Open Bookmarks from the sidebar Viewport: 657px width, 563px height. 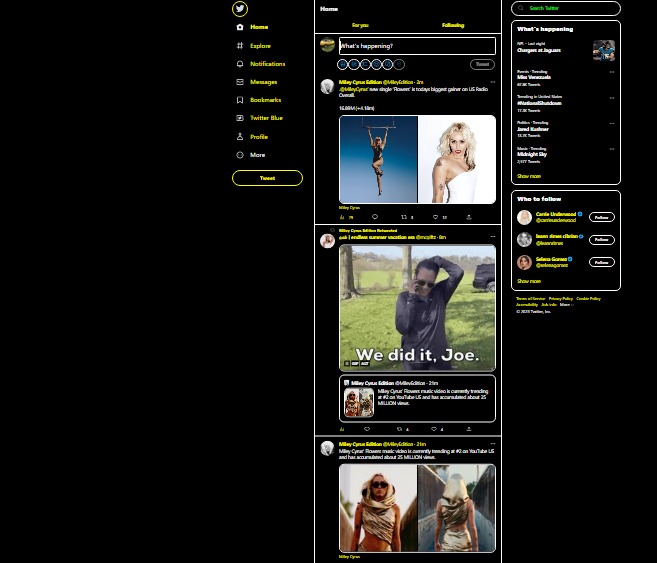[x=264, y=100]
